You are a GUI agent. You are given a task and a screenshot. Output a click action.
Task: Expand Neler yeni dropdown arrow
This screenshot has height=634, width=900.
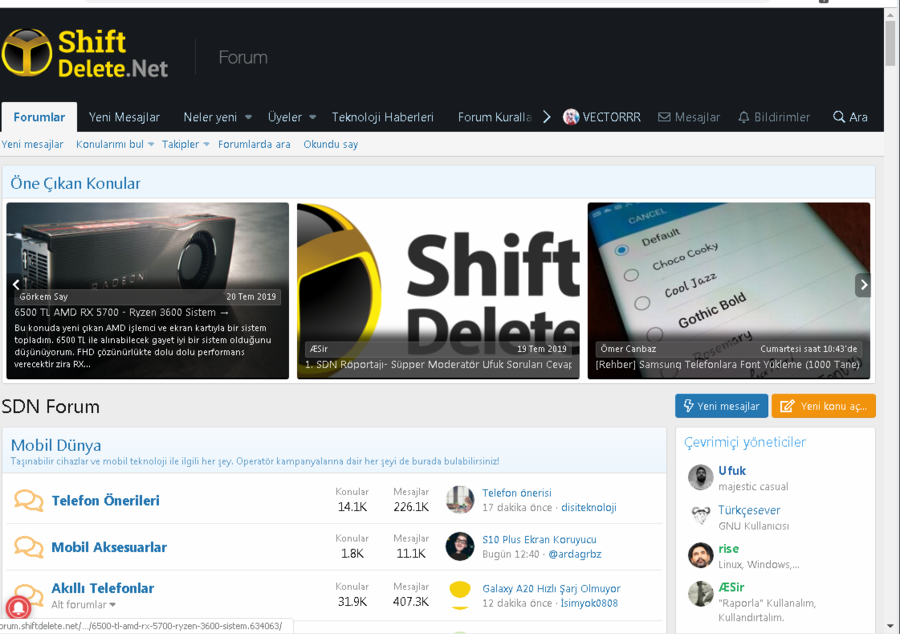(x=249, y=117)
